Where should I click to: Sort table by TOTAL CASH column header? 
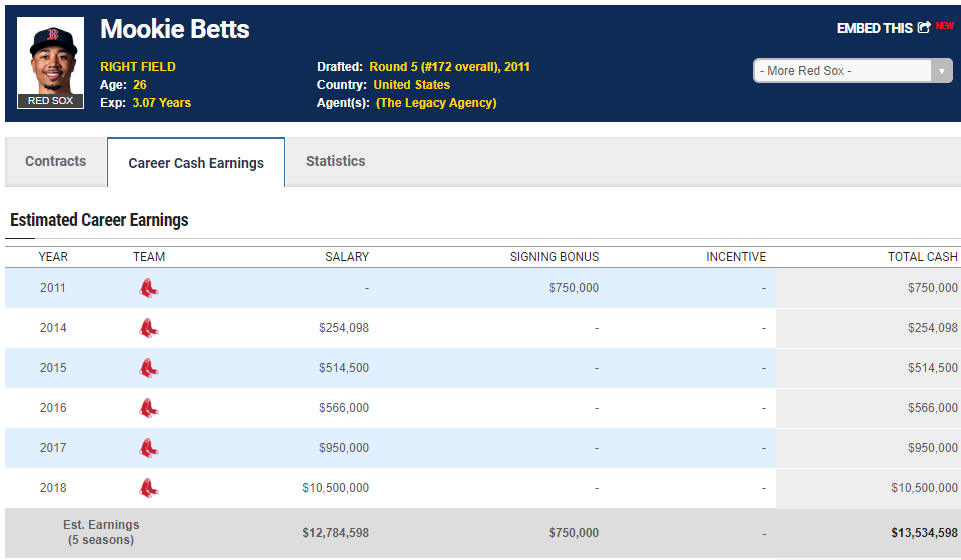922,257
